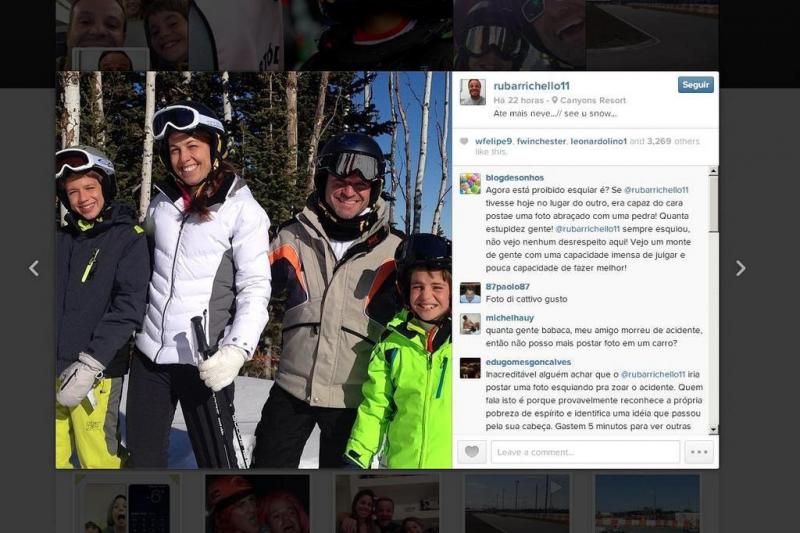The width and height of the screenshot is (800, 533).
Task: Open leonardolino1 profile from likes
Action: pos(598,141)
